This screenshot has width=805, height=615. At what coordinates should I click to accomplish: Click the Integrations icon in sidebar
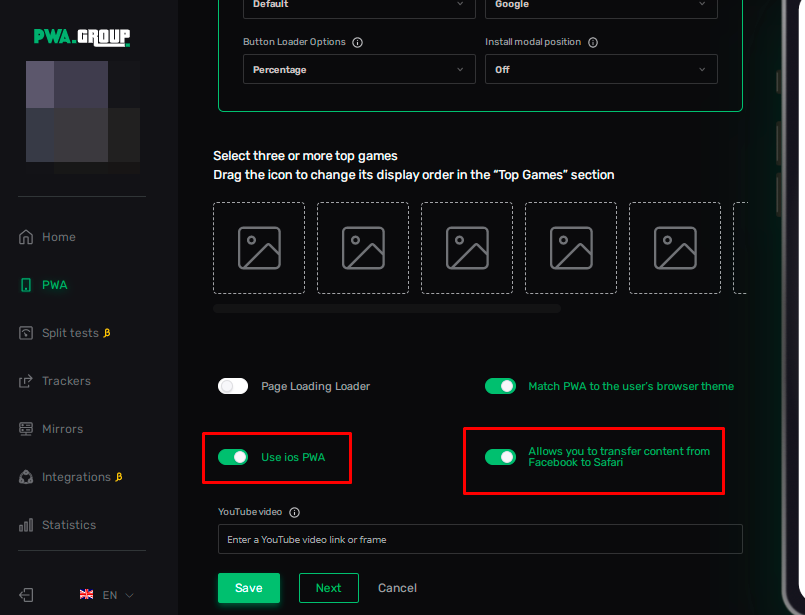26,477
